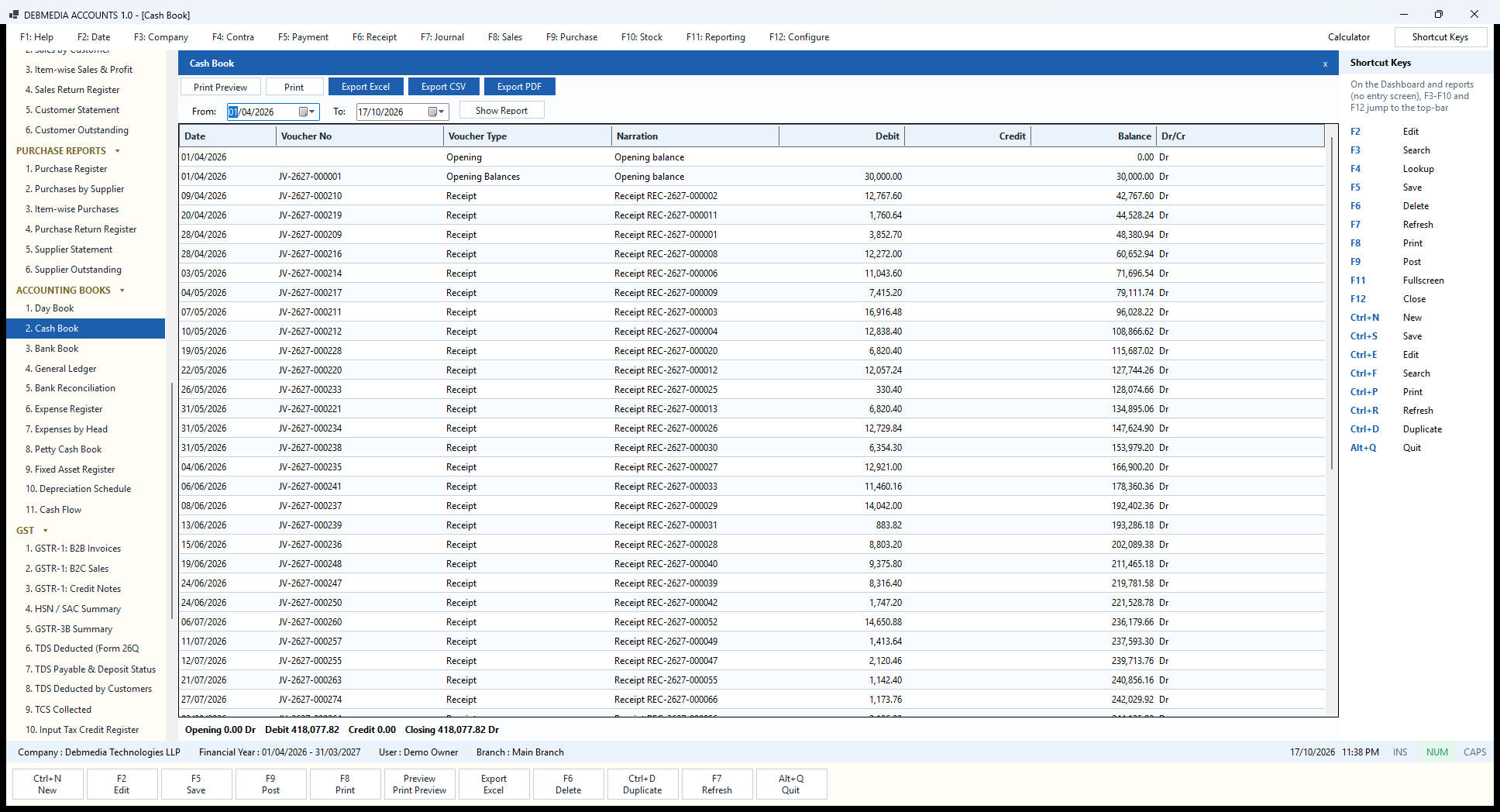Click Ctrl+F Search shortcut entry

tap(1390, 373)
